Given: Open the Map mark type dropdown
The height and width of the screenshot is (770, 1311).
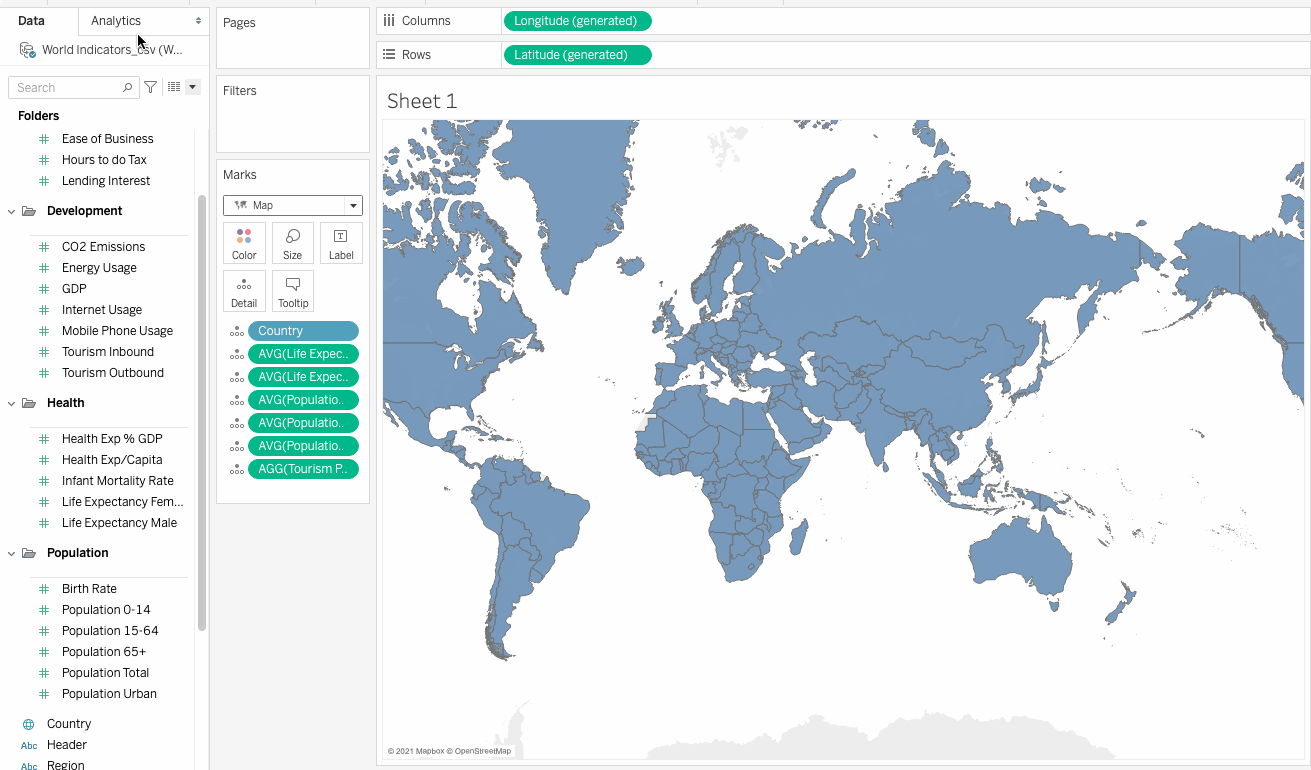Looking at the screenshot, I should [x=351, y=205].
